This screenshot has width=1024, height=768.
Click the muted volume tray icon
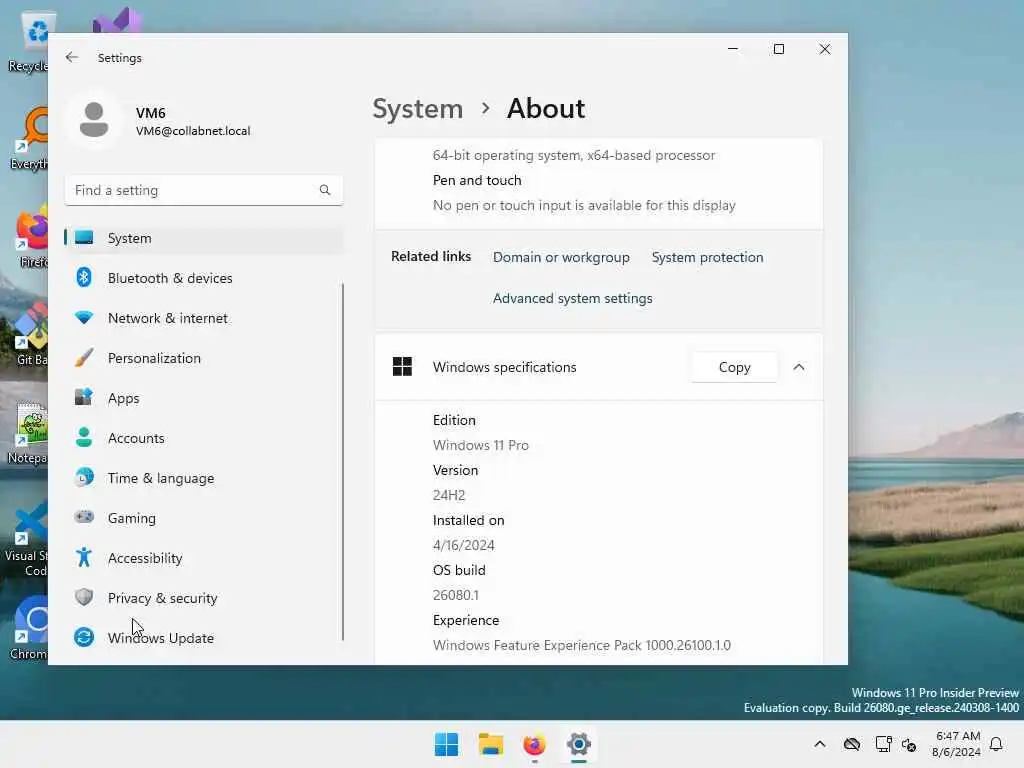[x=909, y=744]
